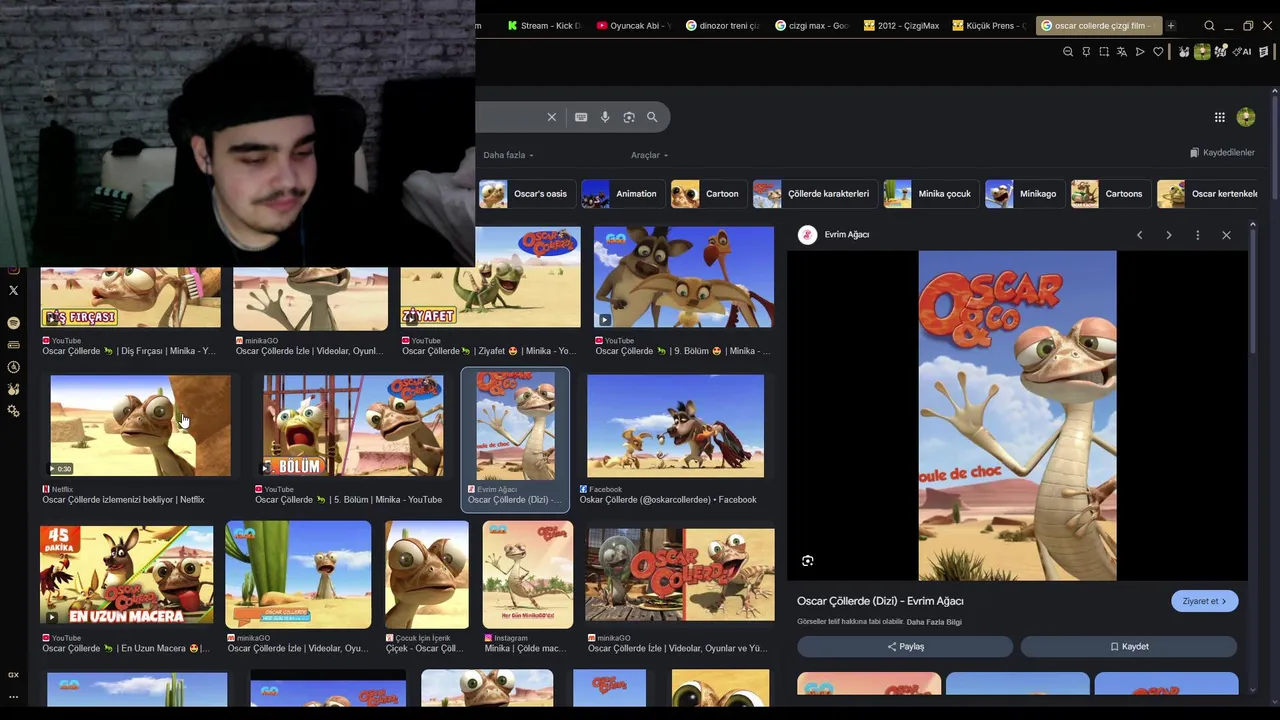Expand the Daha fazla dropdown
Image resolution: width=1280 pixels, height=720 pixels.
(508, 155)
